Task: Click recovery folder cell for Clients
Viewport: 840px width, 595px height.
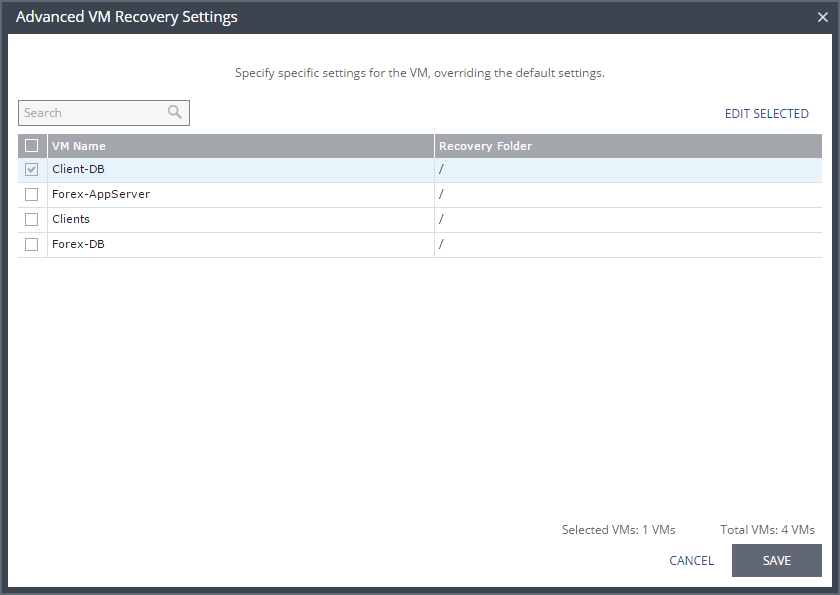Action: pos(628,220)
